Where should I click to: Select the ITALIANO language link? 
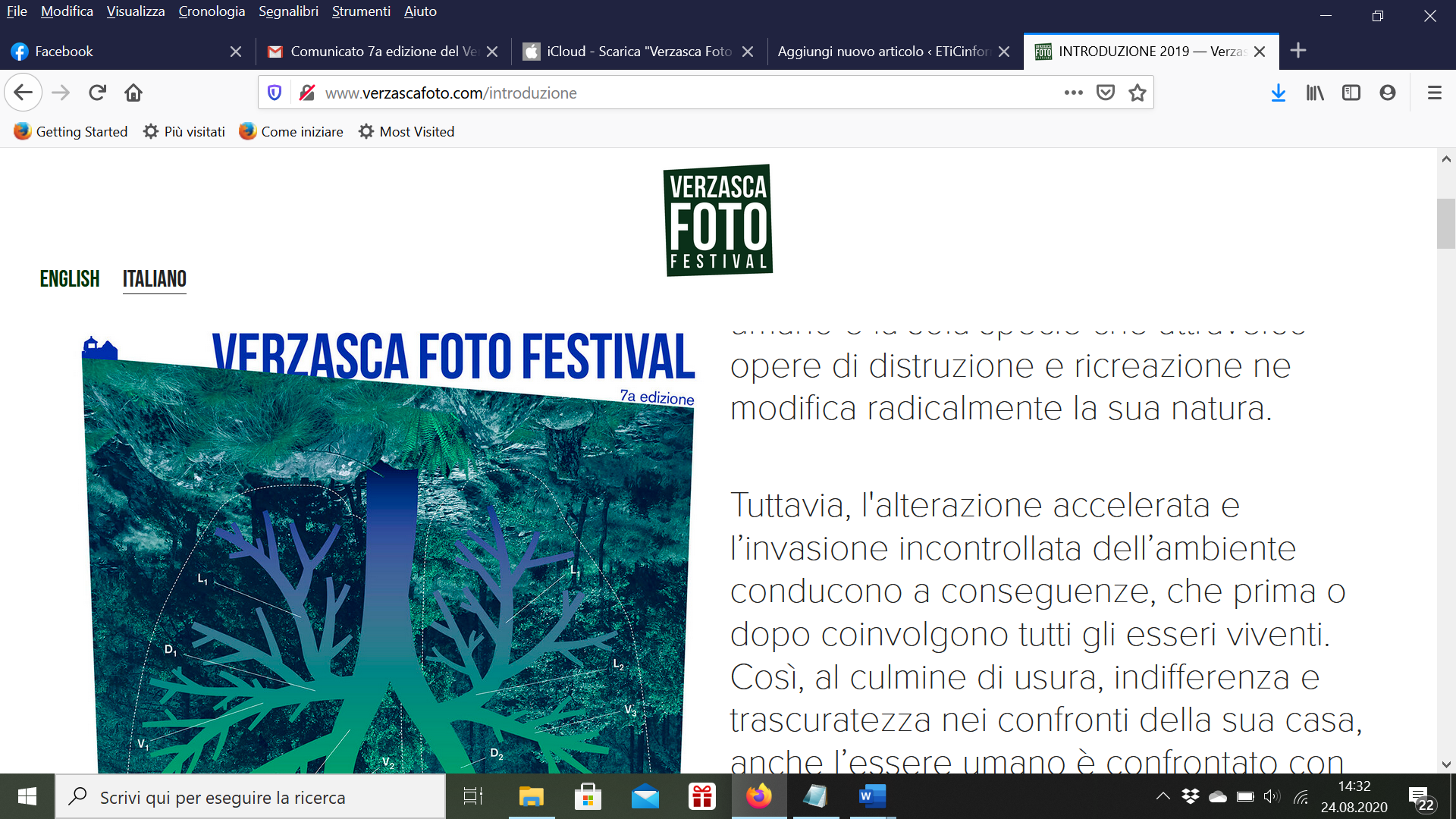[155, 279]
